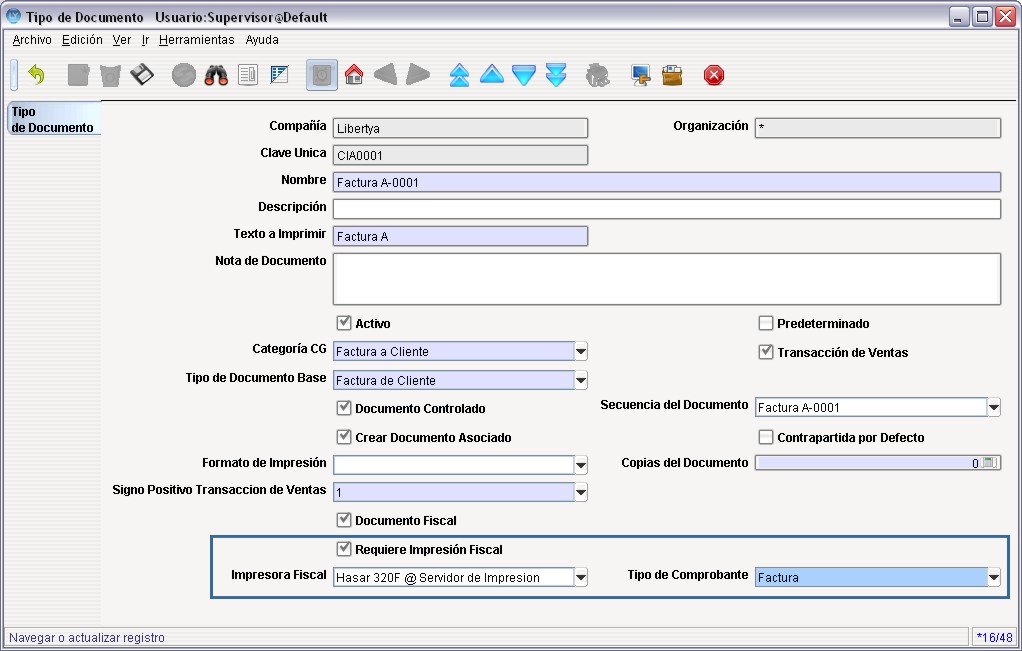Click the greyed-out gear icon in toolbar
The image size is (1022, 651).
pos(598,75)
